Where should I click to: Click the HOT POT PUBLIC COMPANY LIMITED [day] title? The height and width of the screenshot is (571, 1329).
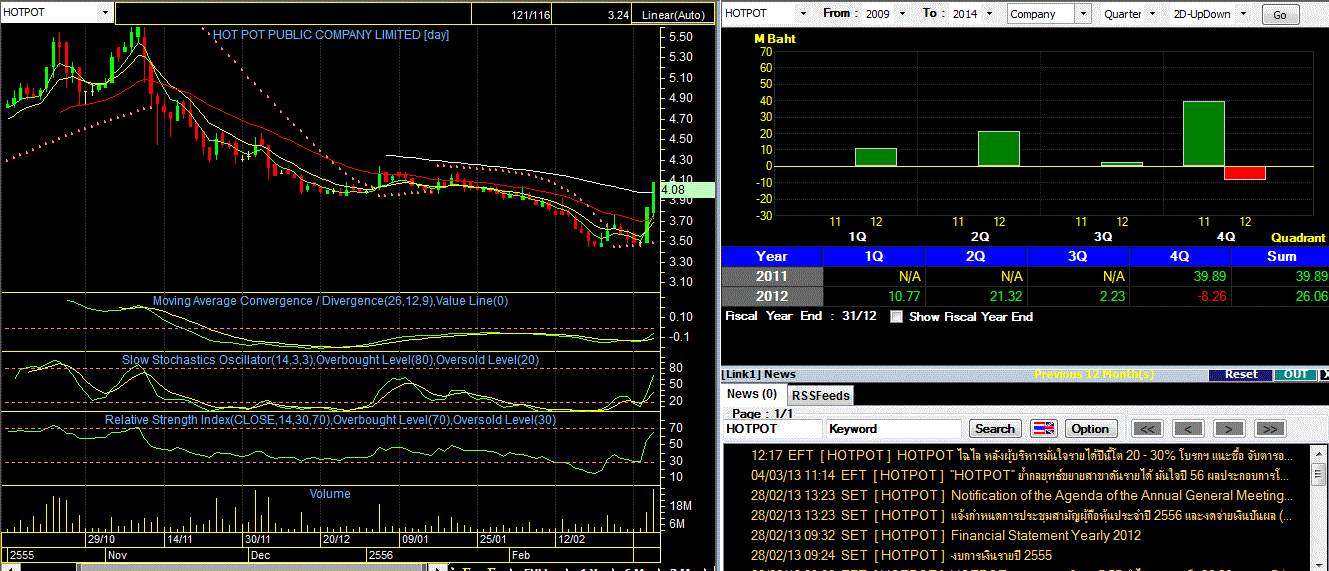click(331, 34)
